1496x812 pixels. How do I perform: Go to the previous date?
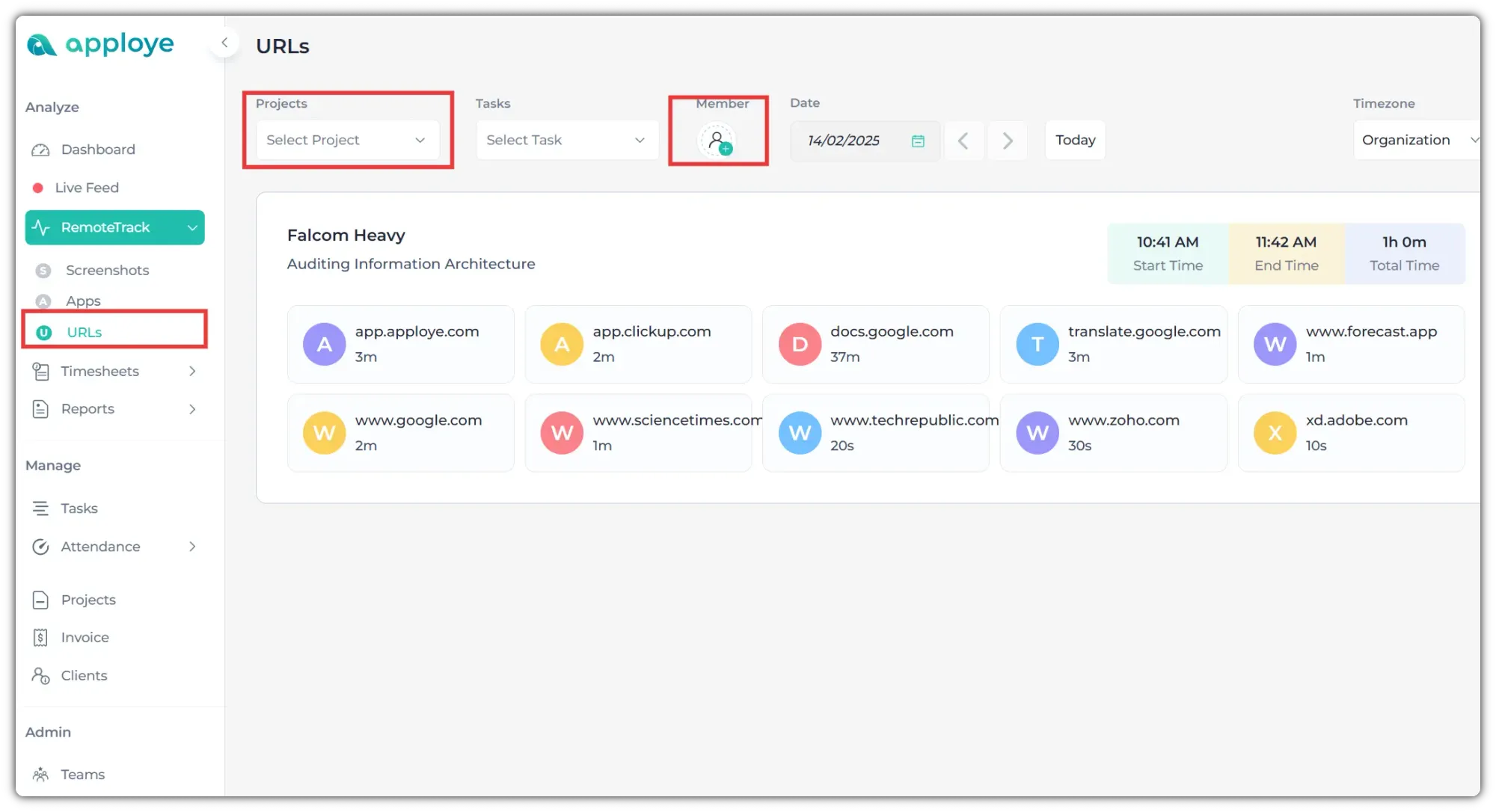coord(963,141)
